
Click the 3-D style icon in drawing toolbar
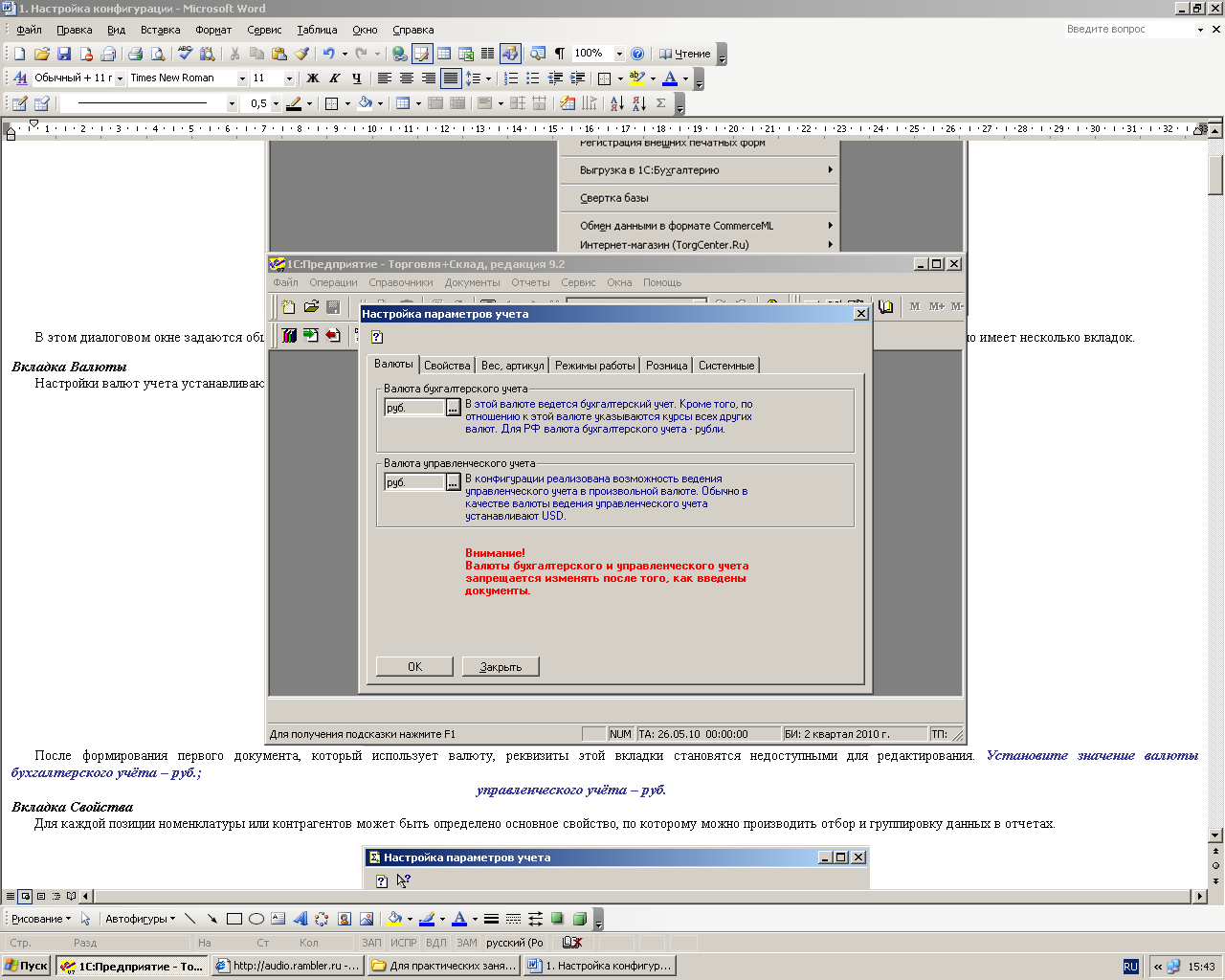pos(580,919)
